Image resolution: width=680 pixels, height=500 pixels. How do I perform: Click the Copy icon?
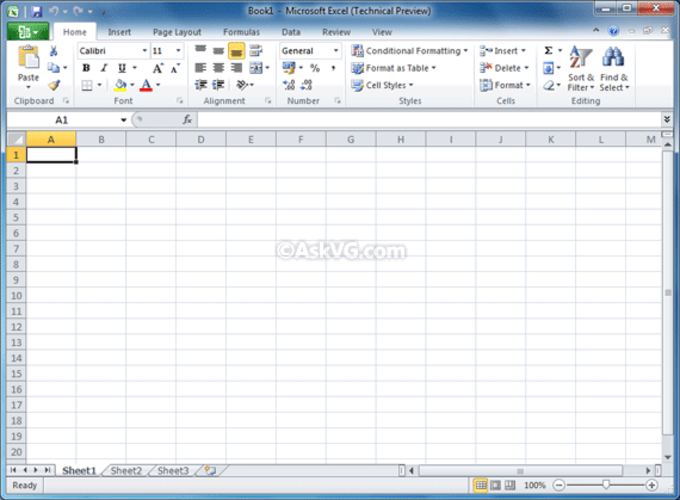coord(53,68)
